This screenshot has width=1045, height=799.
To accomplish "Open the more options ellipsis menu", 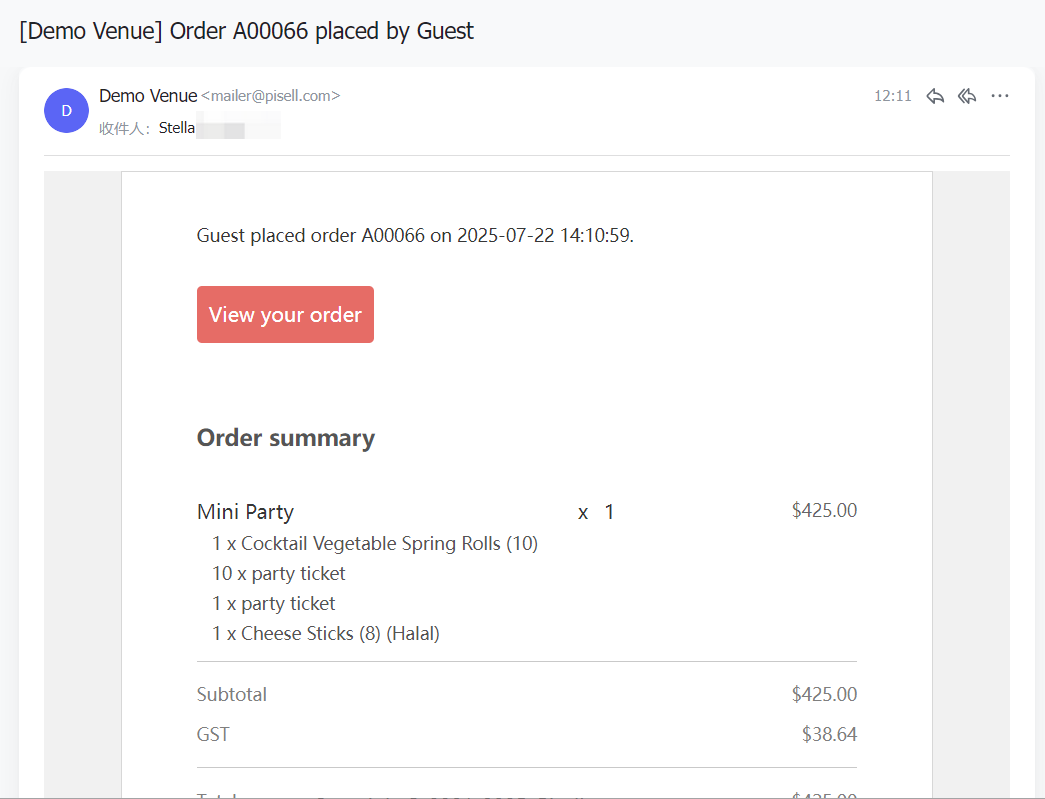I will 1000,96.
